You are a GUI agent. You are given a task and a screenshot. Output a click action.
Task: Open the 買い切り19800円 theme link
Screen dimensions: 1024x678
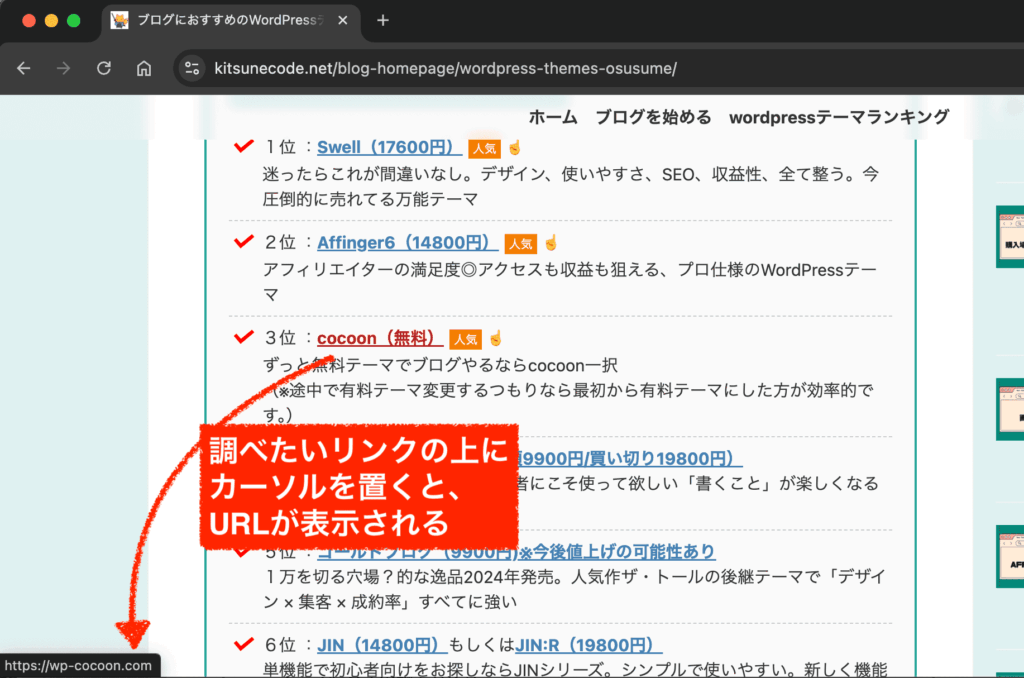pos(630,459)
